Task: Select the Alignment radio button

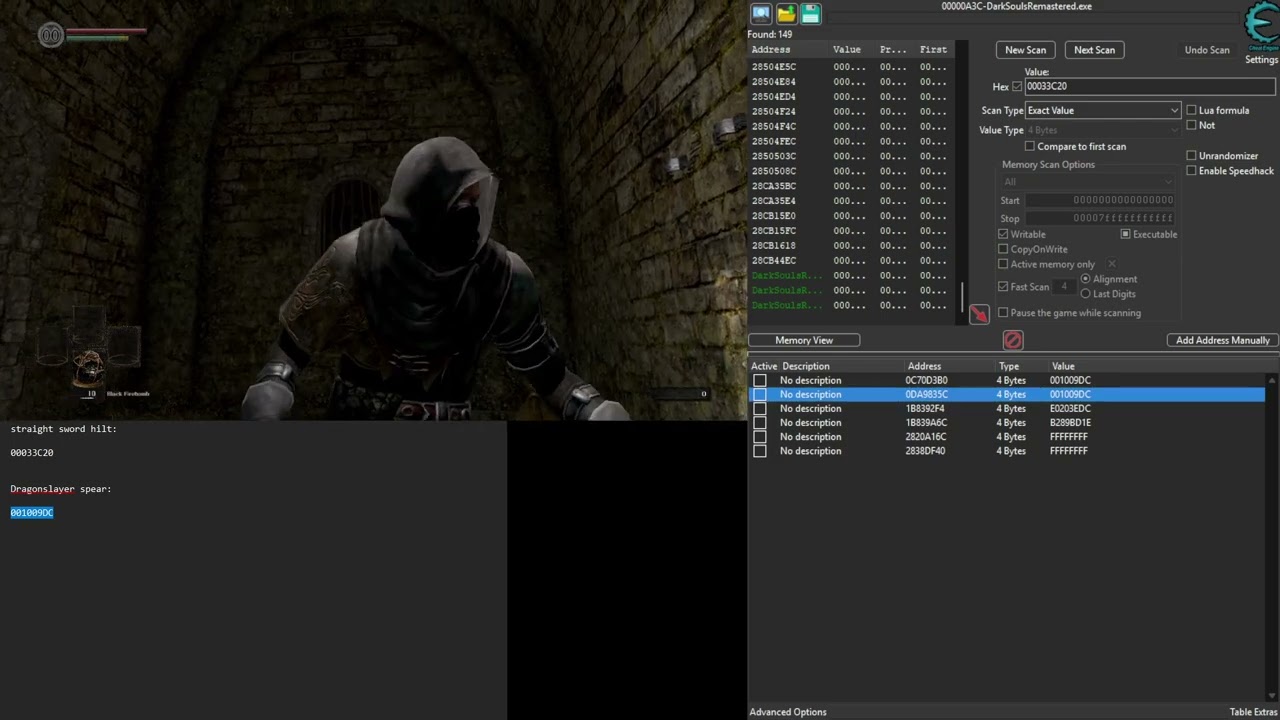Action: (x=1085, y=279)
